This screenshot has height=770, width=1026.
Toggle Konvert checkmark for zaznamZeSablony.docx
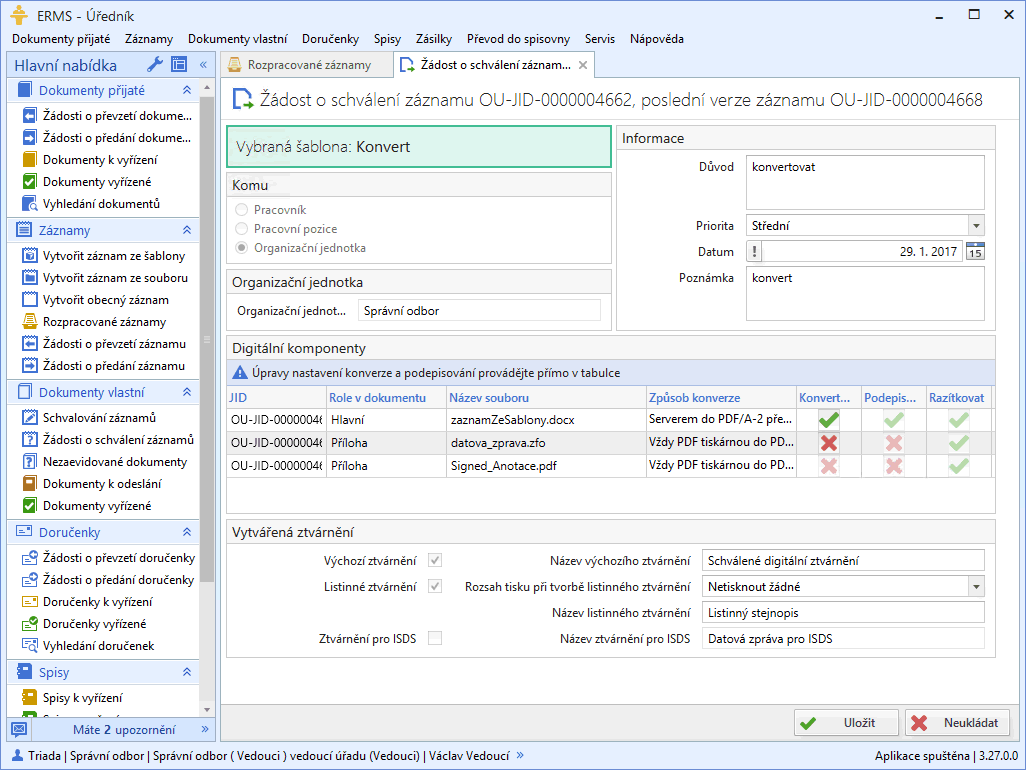[828, 420]
